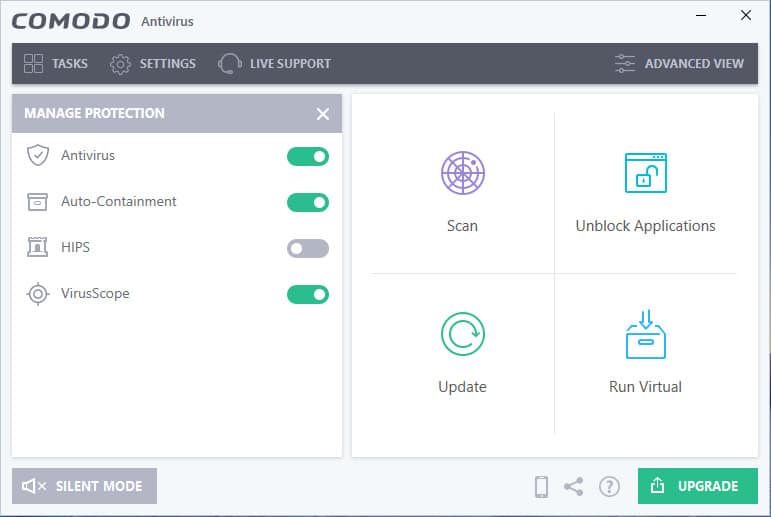Close the Manage Protection panel
771x517 pixels.
323,114
